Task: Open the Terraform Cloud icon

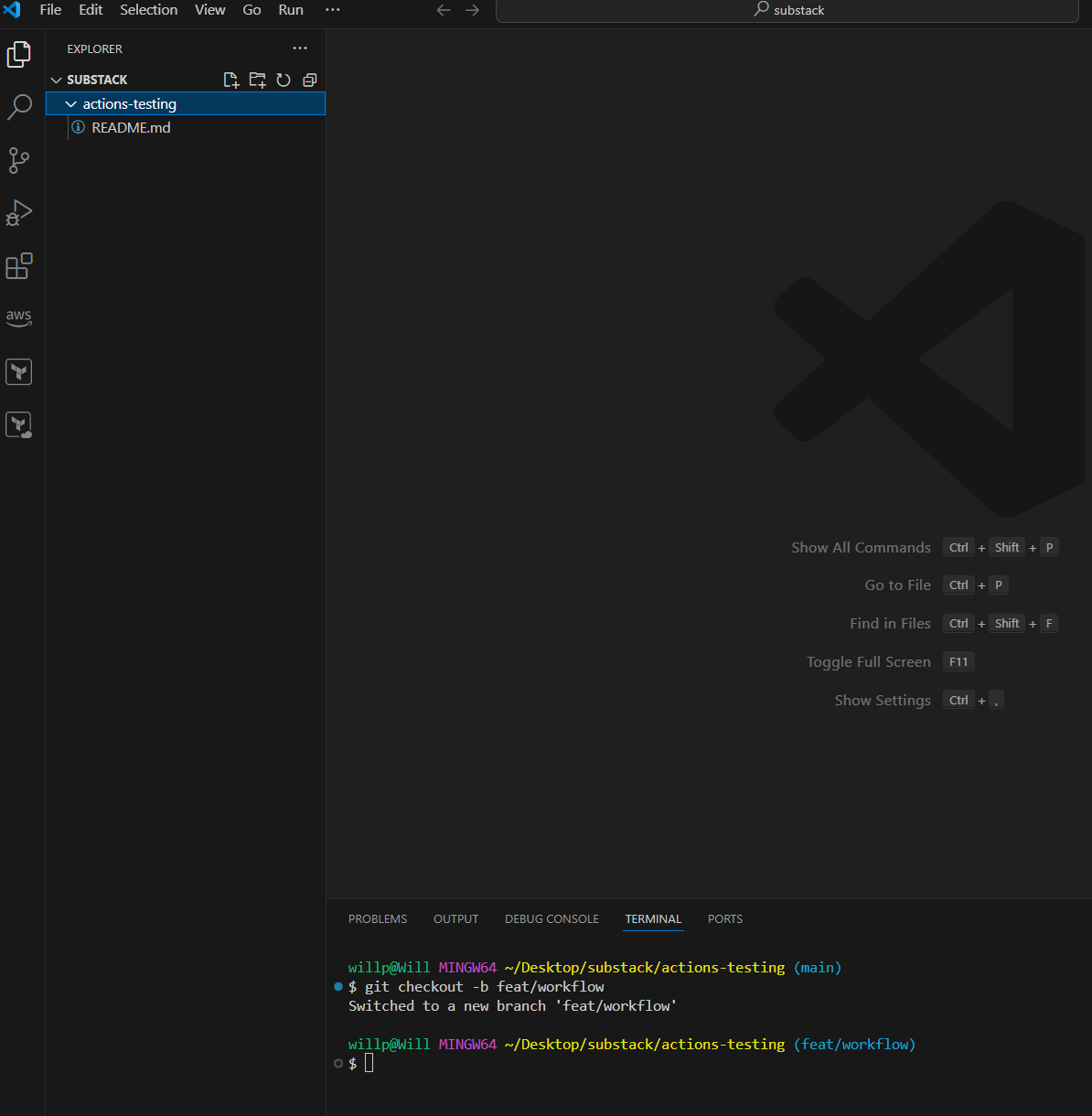Action: pyautogui.click(x=19, y=424)
